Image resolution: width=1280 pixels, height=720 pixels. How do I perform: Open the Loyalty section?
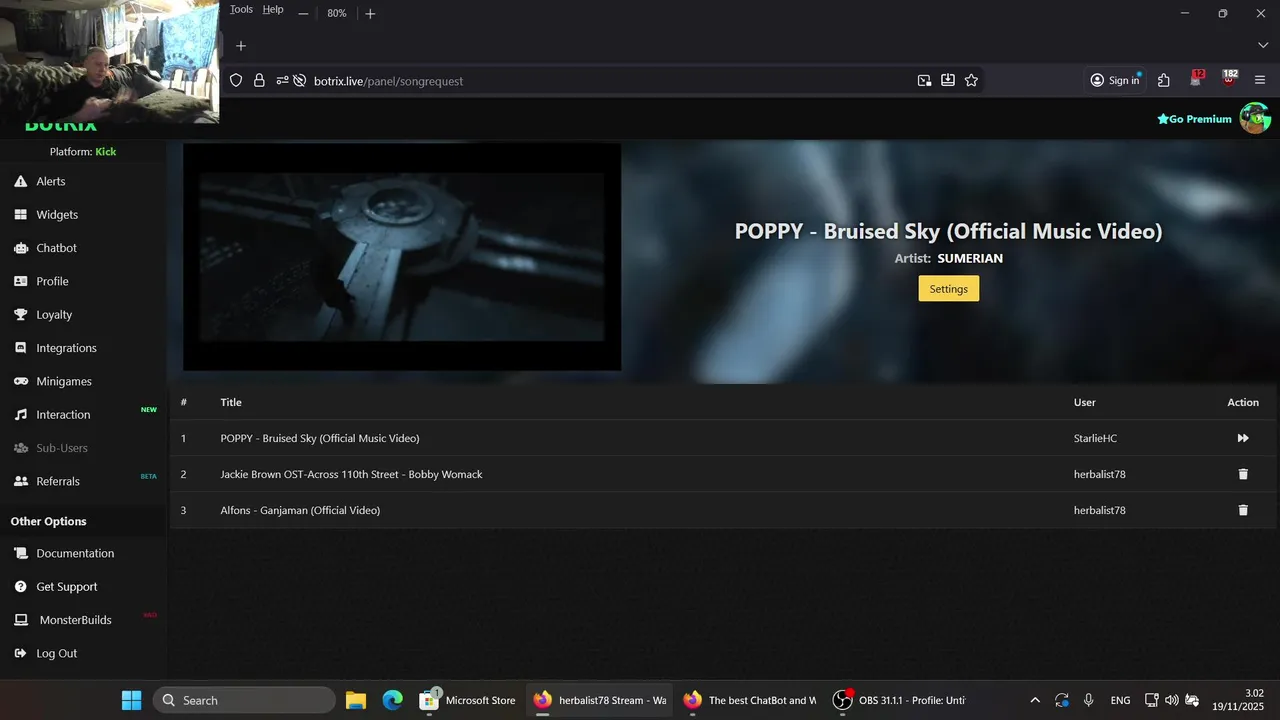(x=43, y=315)
